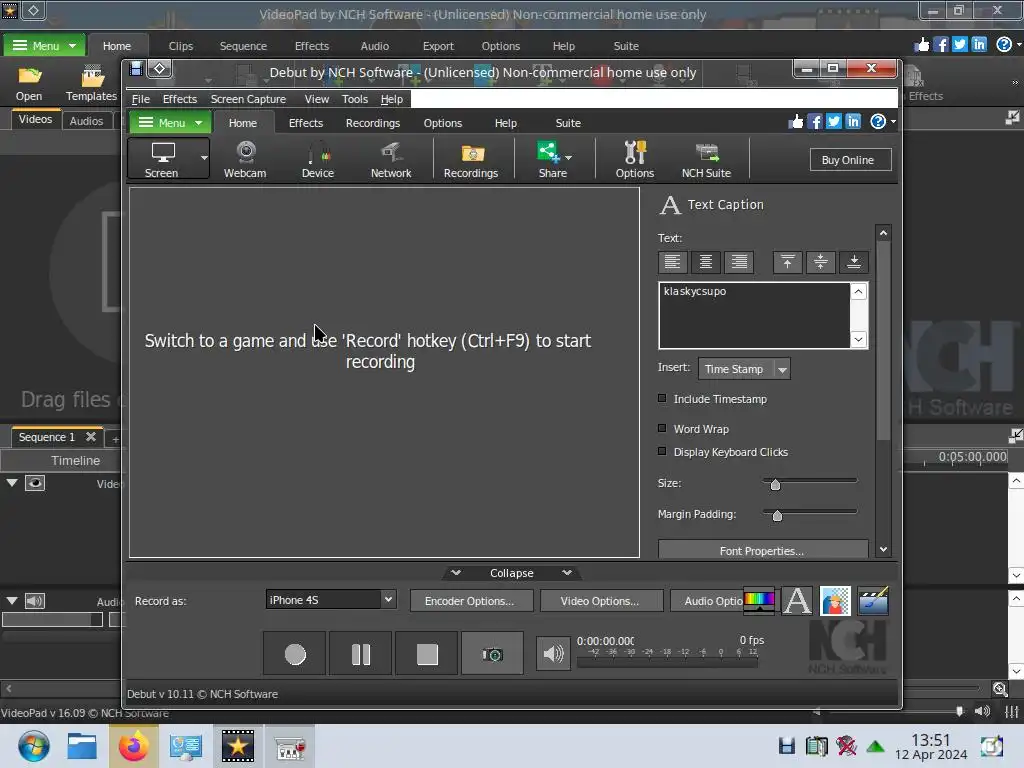Click caption text box containing klaskycsupo
1024x768 pixels.
(x=754, y=315)
